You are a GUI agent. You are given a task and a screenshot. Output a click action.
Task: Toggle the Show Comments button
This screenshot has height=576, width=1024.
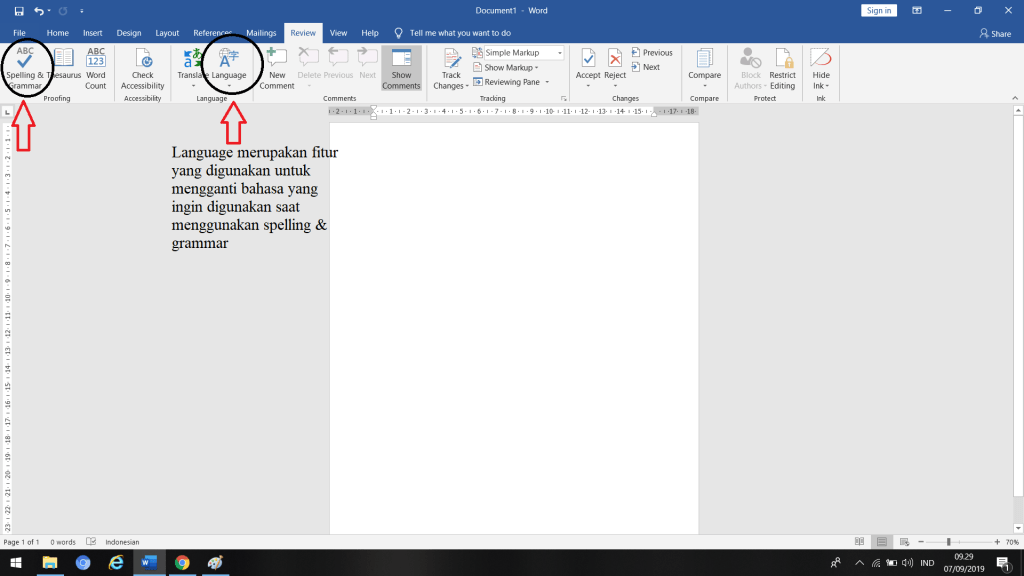[401, 68]
